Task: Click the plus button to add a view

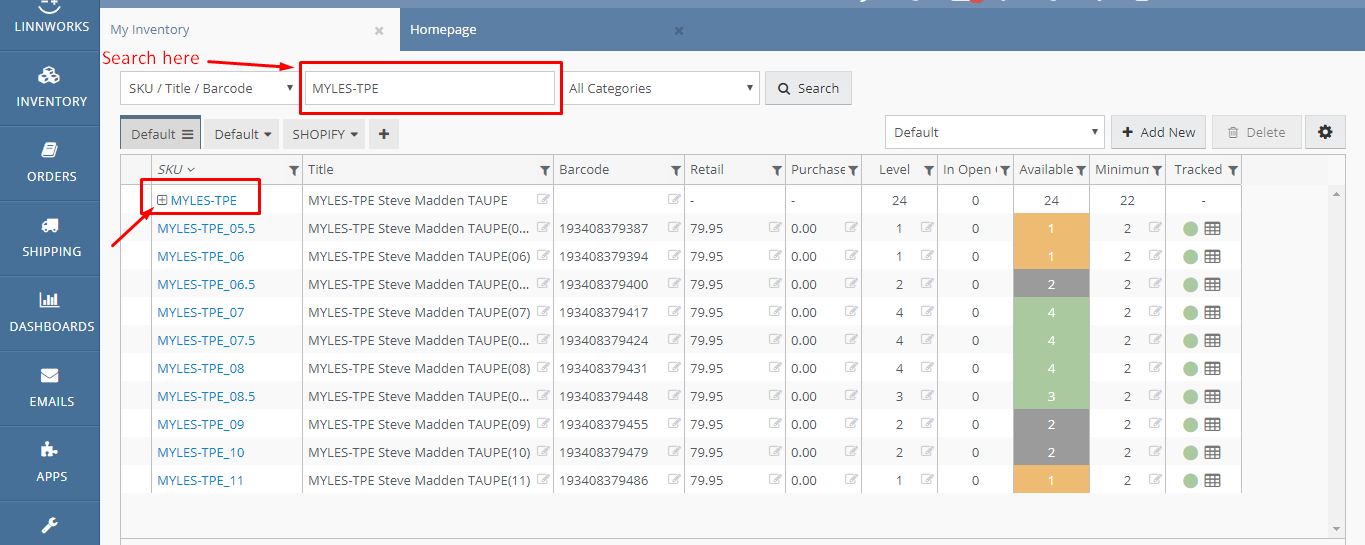Action: tap(383, 134)
